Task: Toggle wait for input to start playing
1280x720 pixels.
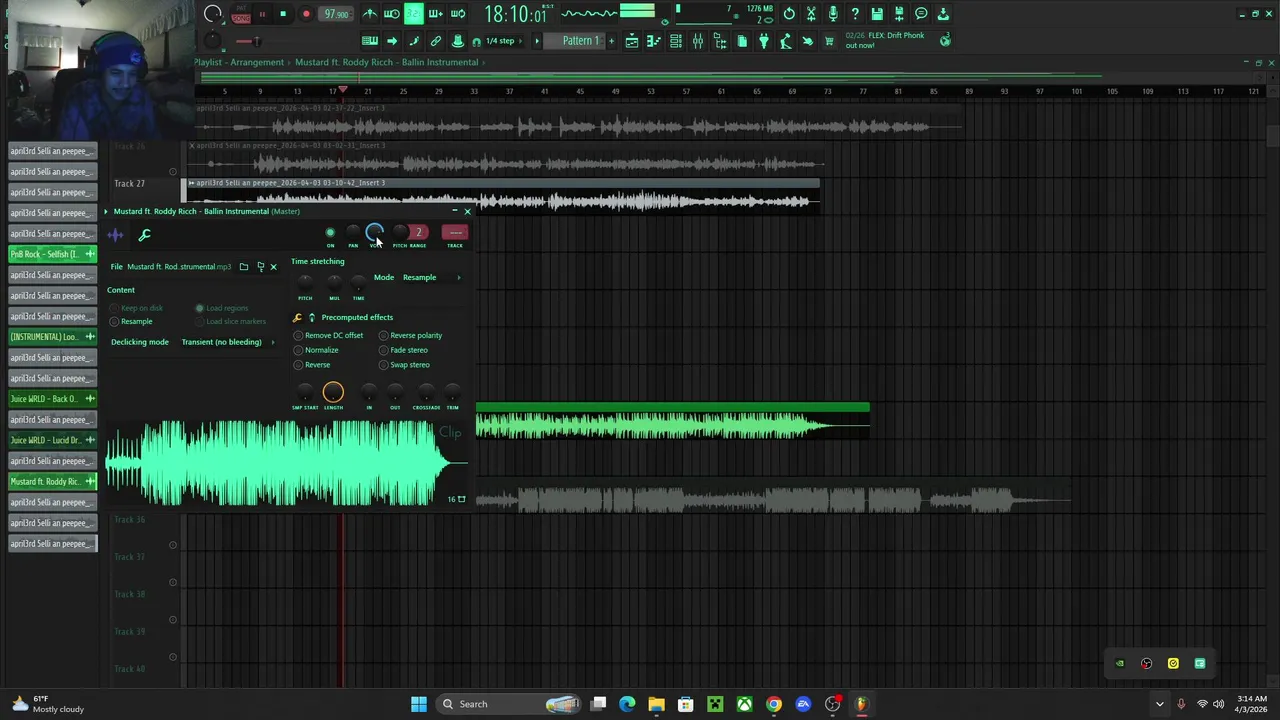Action: (x=392, y=14)
